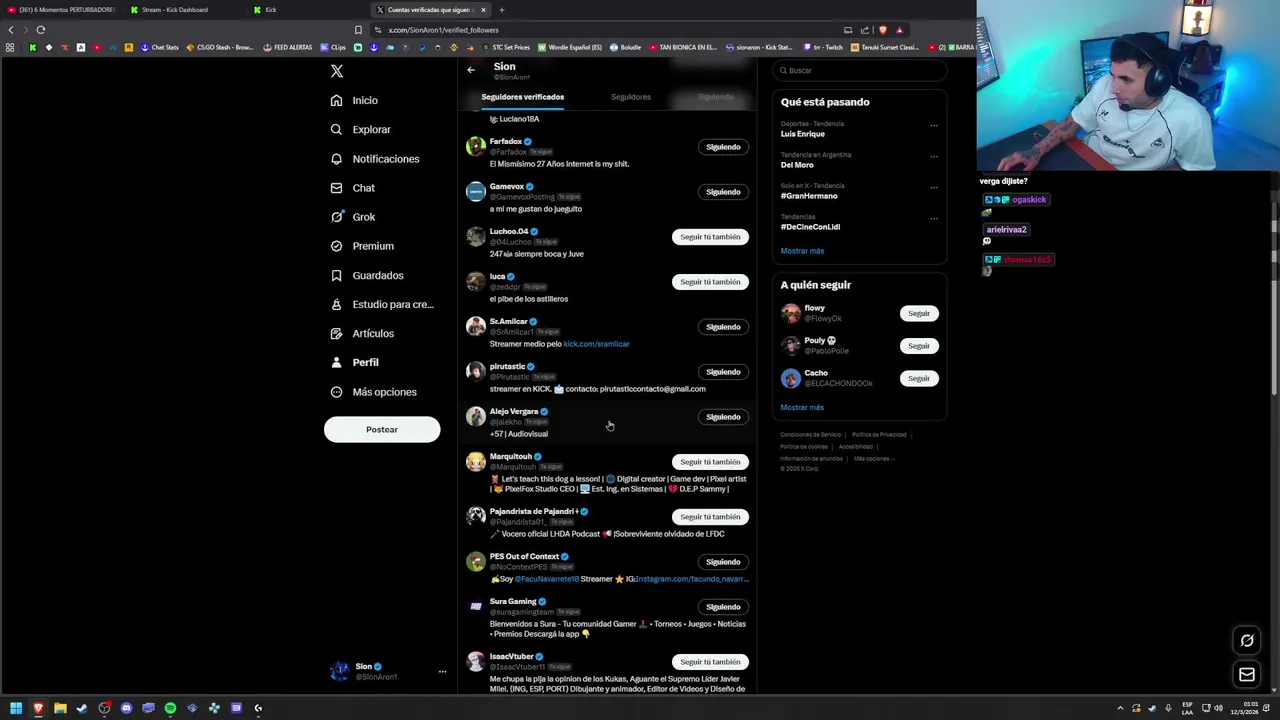Follow Cacho in A quién seguir

click(x=919, y=379)
